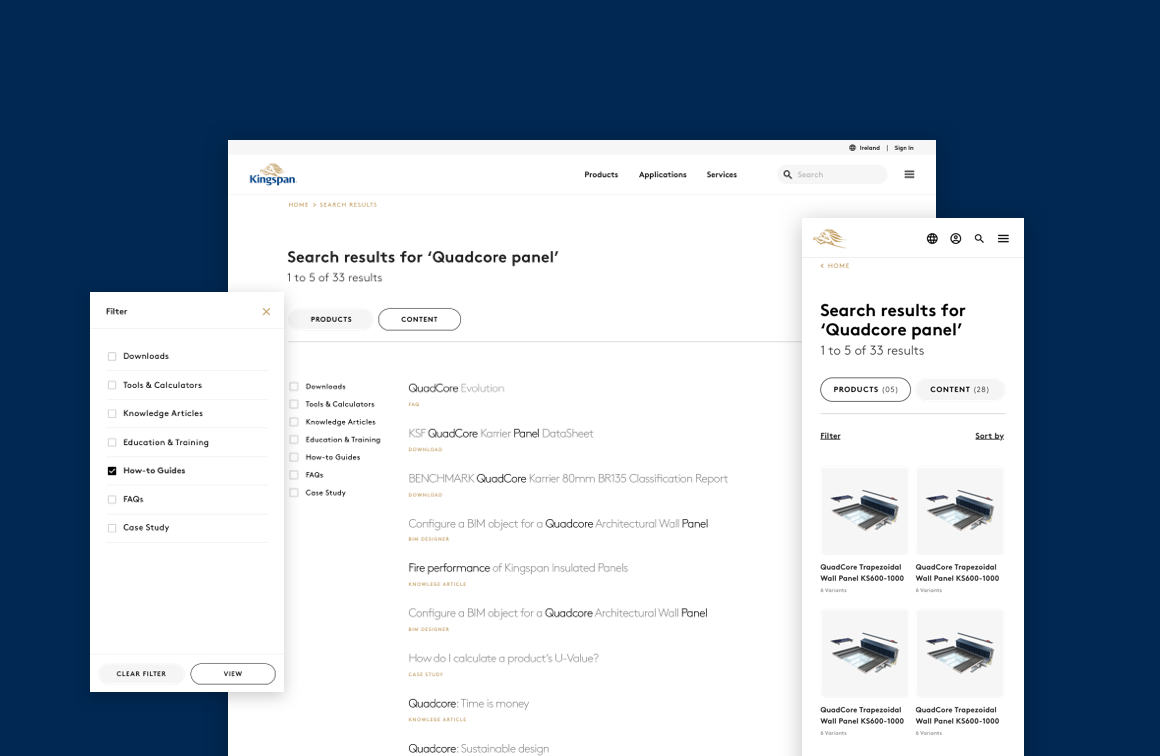Click the lion logo in mobile view

pyautogui.click(x=829, y=238)
